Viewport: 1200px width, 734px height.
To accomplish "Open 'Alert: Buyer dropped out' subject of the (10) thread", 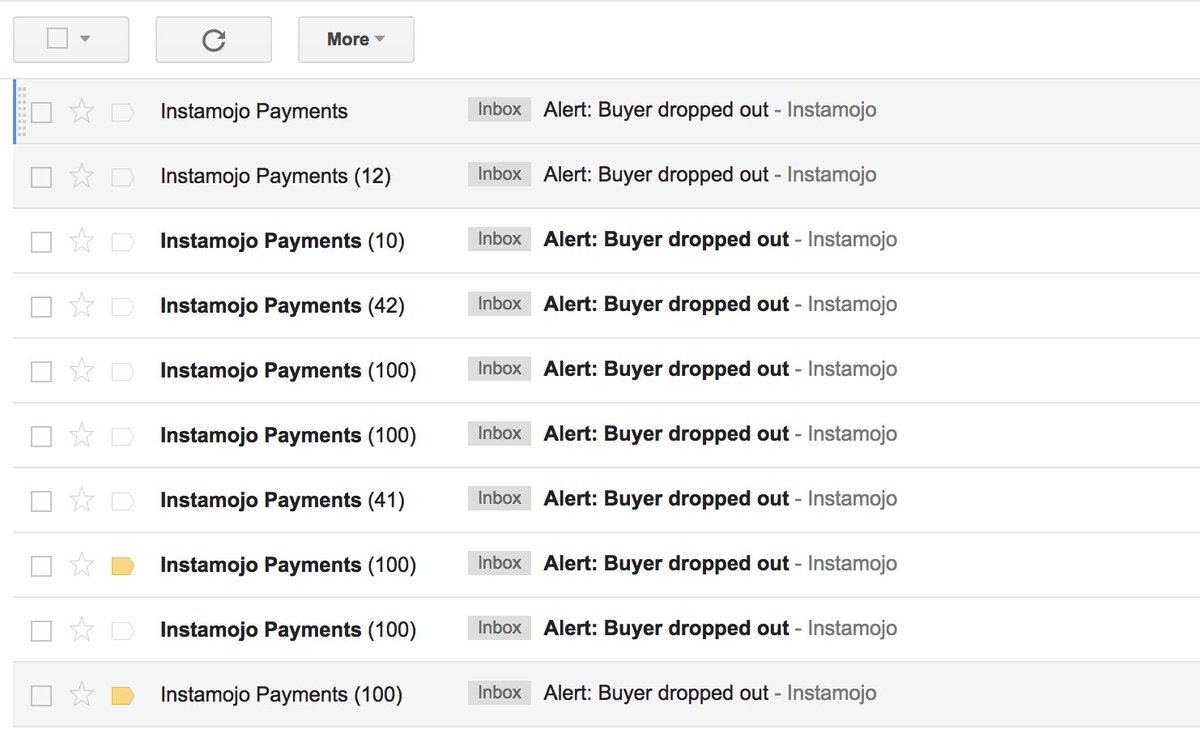I will (666, 239).
